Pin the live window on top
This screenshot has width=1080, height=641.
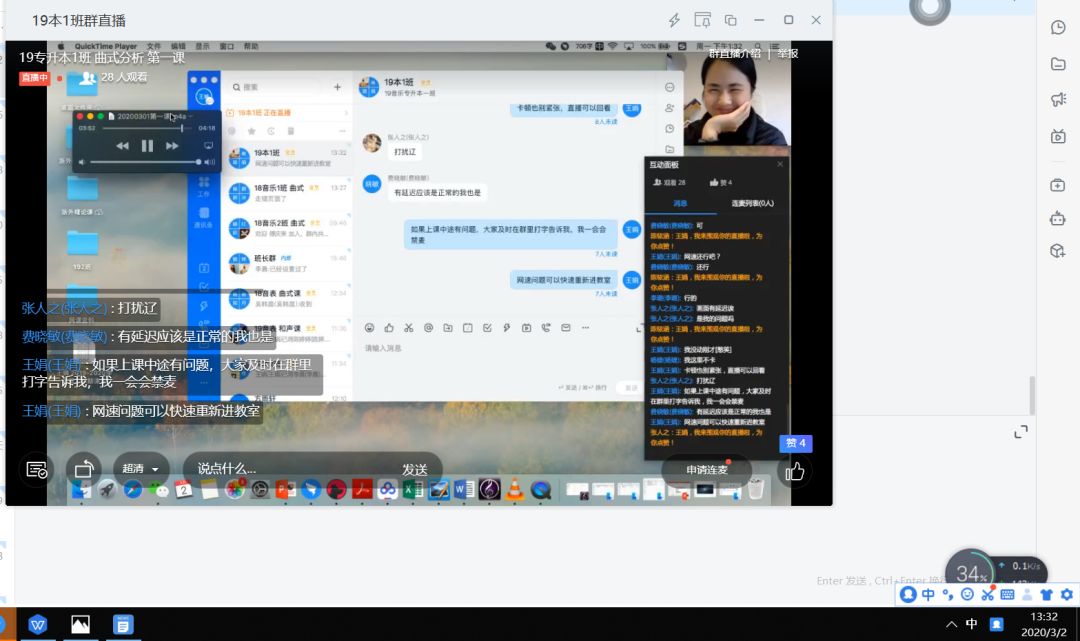coord(702,20)
